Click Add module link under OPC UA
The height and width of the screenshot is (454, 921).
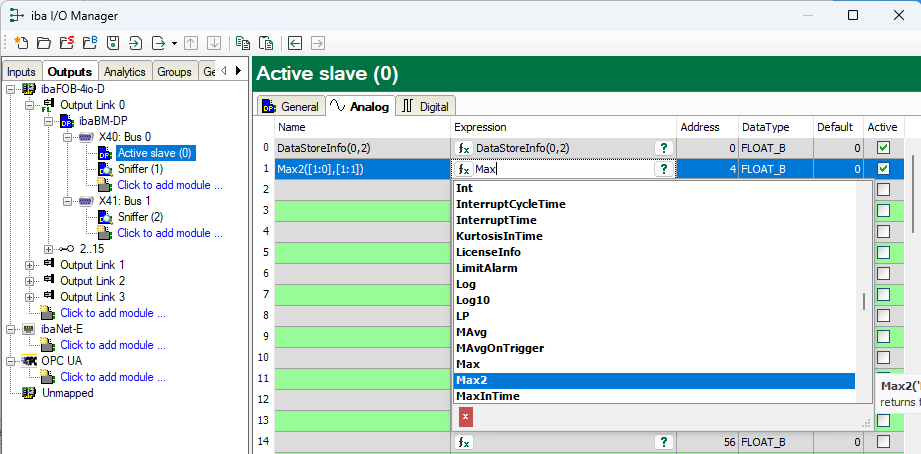[113, 377]
